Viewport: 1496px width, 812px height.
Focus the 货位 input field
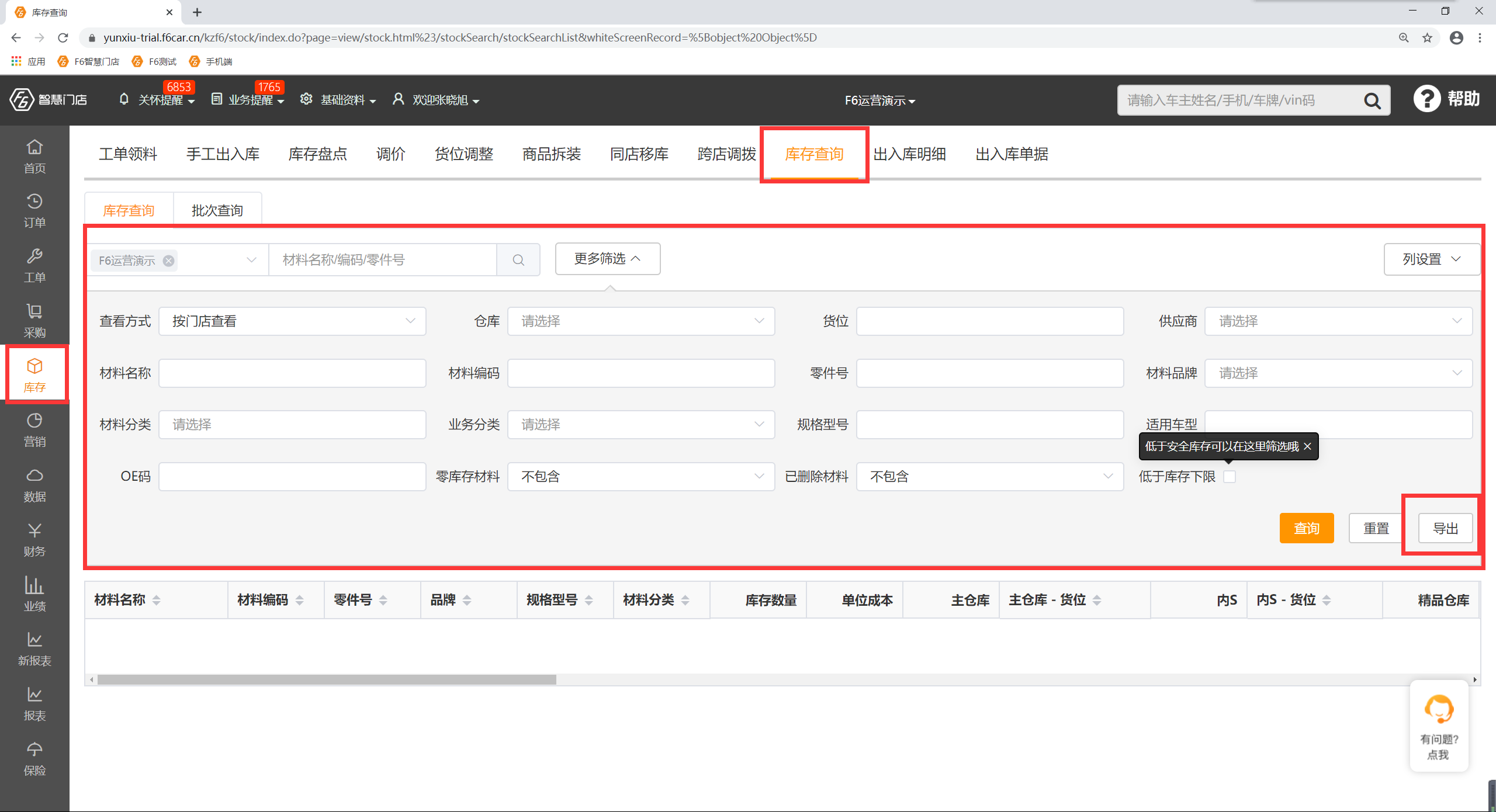990,321
